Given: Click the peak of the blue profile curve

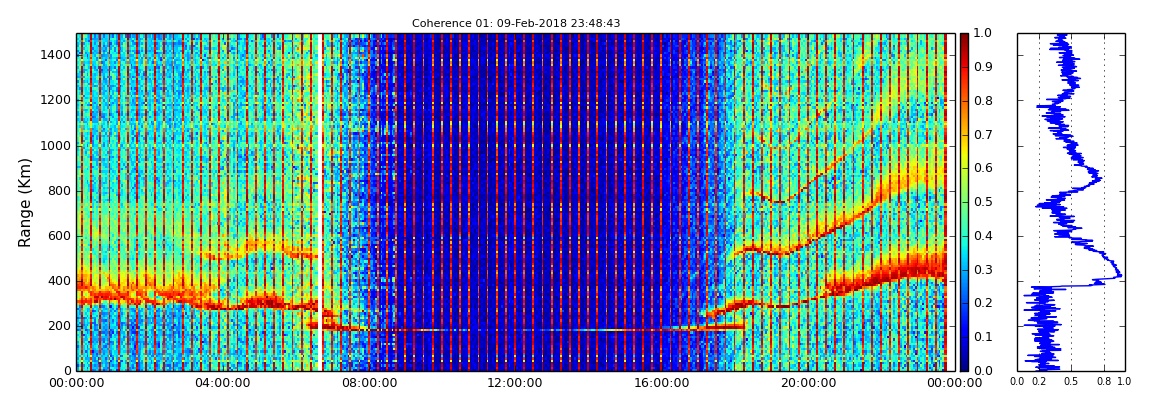Looking at the screenshot, I should pyautogui.click(x=1121, y=276).
